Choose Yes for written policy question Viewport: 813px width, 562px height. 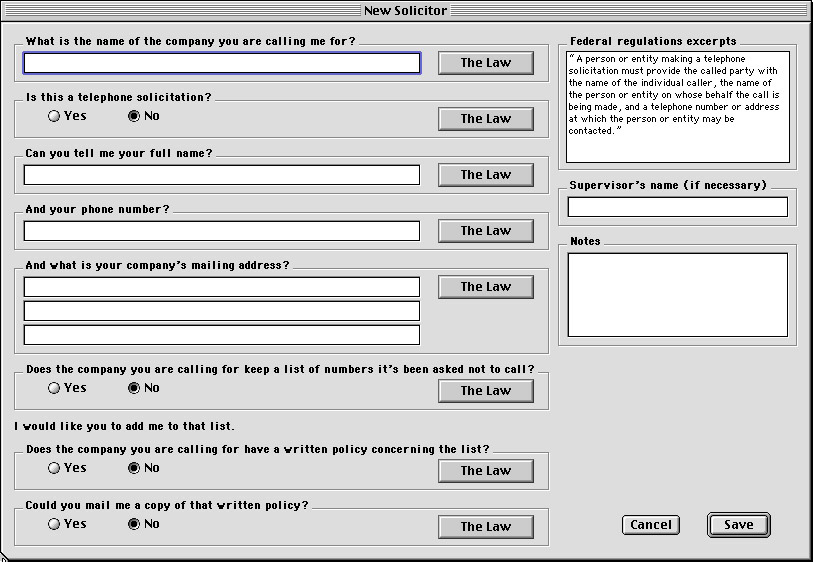pos(54,468)
